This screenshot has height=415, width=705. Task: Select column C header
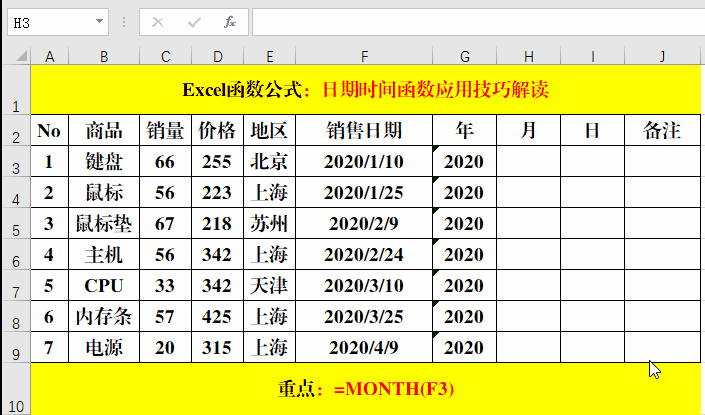165,57
